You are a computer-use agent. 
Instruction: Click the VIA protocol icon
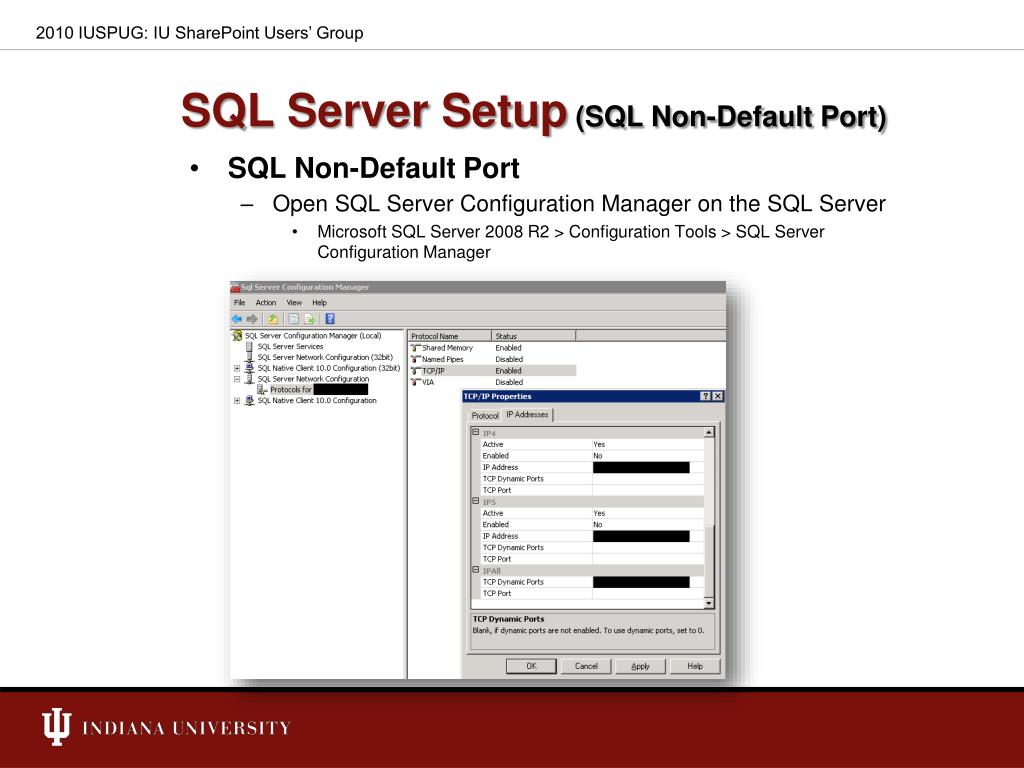415,382
